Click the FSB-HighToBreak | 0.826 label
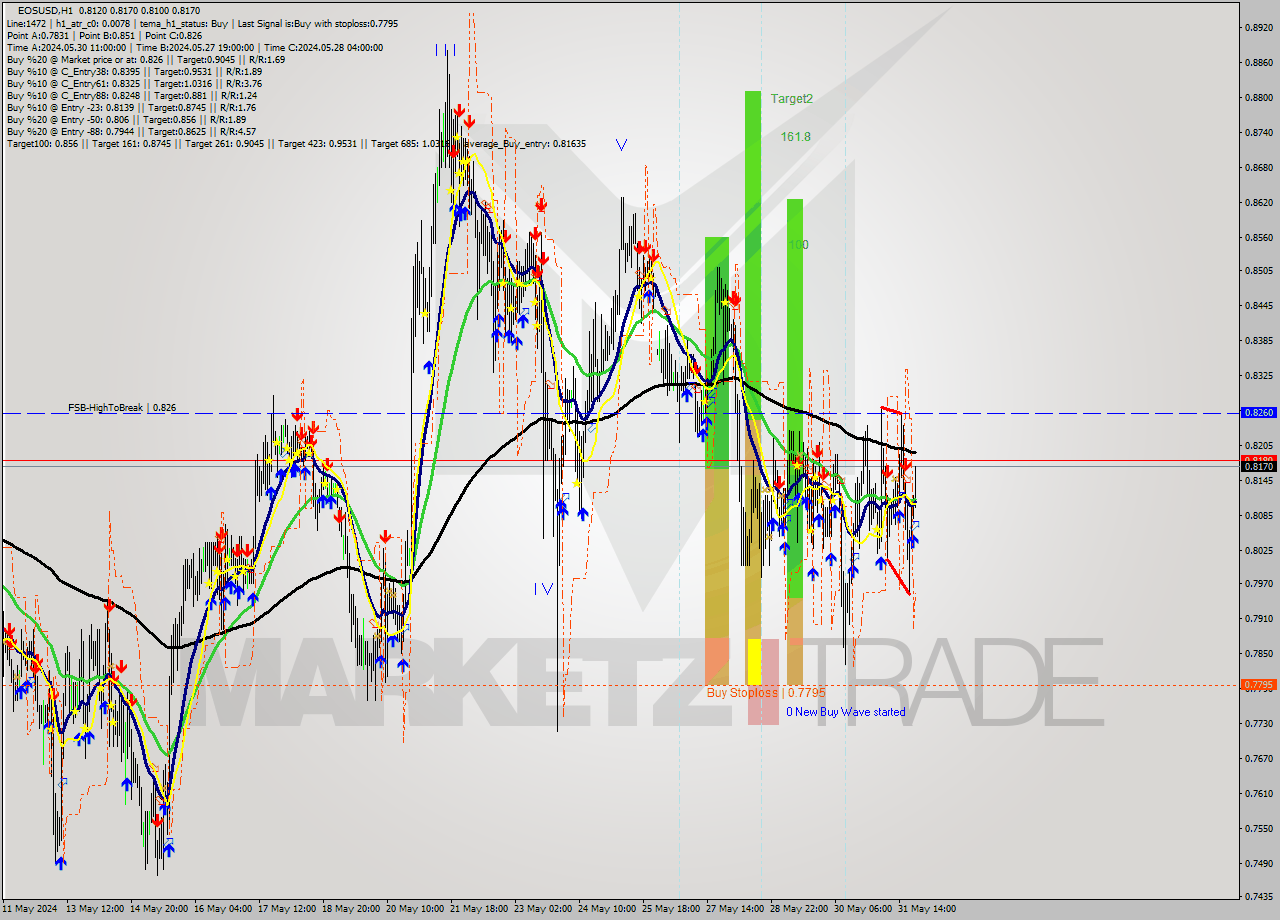Viewport: 1280px width, 920px height. 122,408
